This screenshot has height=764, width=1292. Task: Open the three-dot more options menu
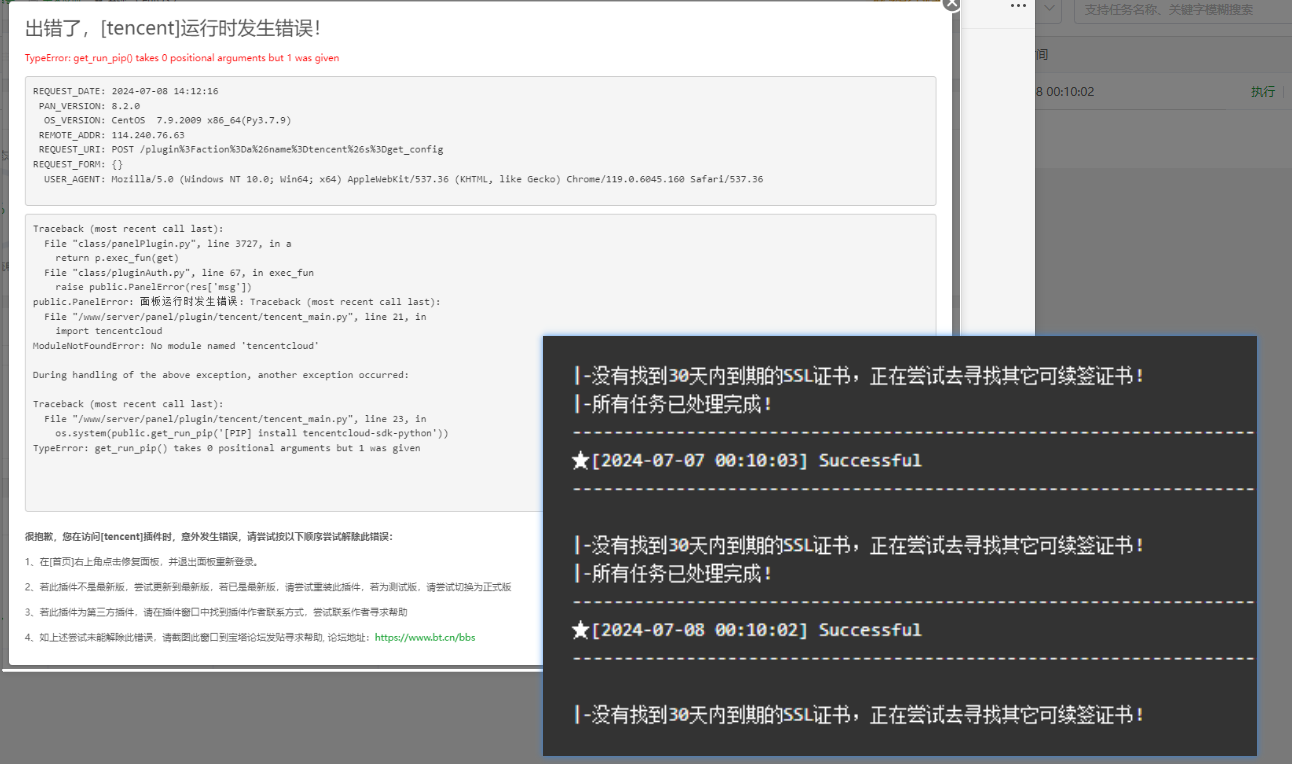1018,6
